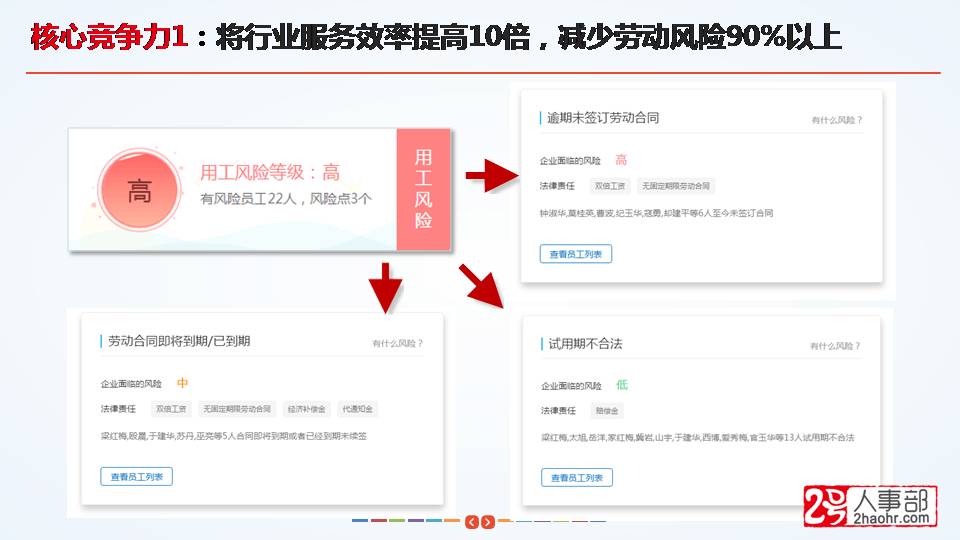Click the 用工风险等级：高 heading
Viewport: 960px width, 540px height.
click(270, 173)
